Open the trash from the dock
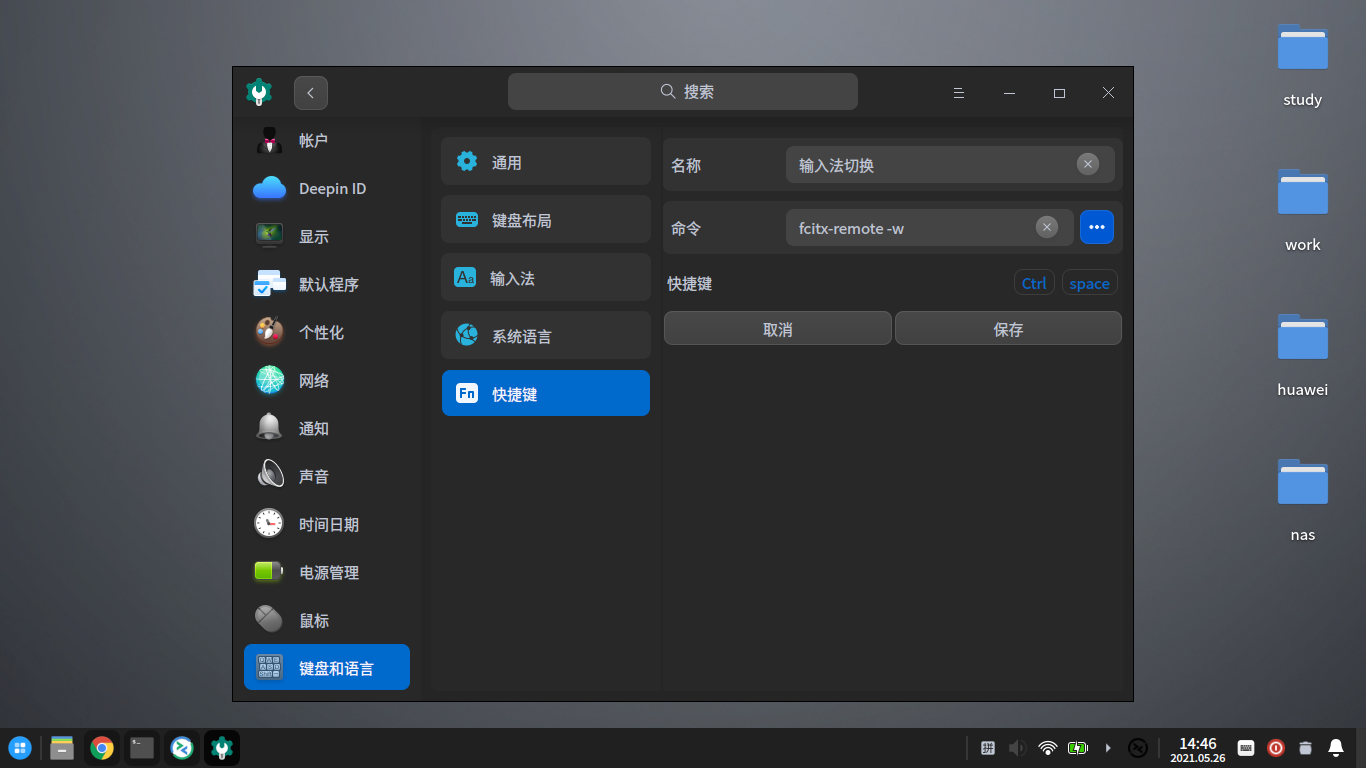The image size is (1366, 768). (x=1306, y=748)
